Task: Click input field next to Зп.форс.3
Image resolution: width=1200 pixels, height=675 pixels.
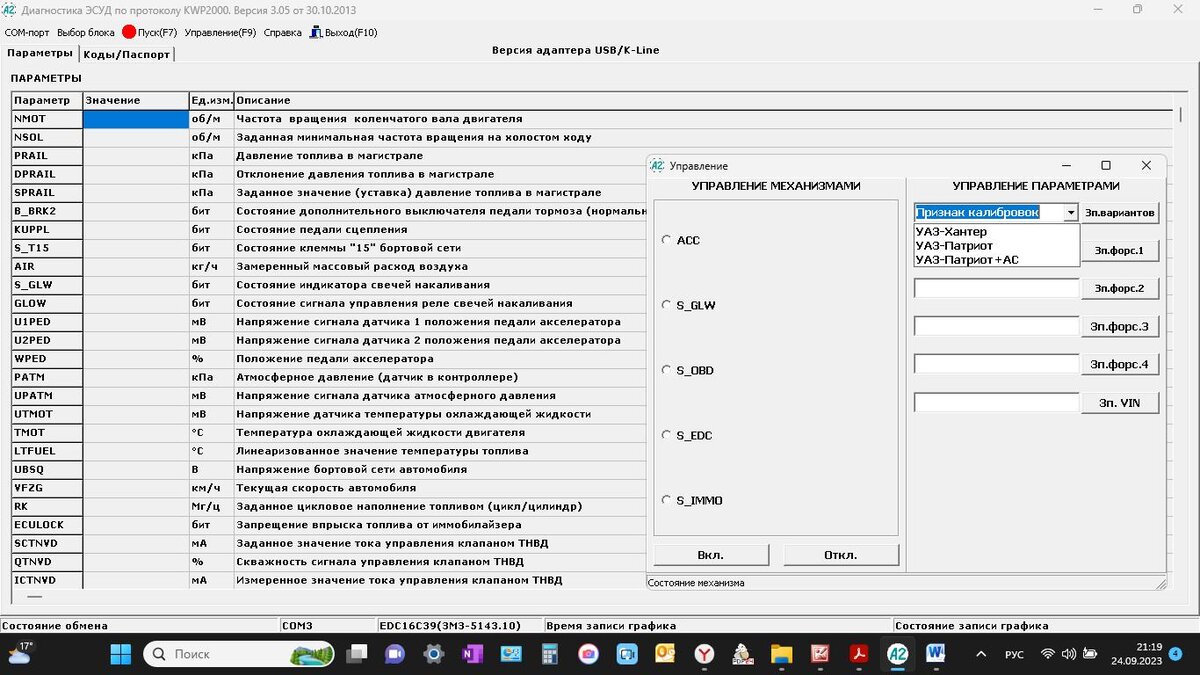Action: click(x=997, y=326)
